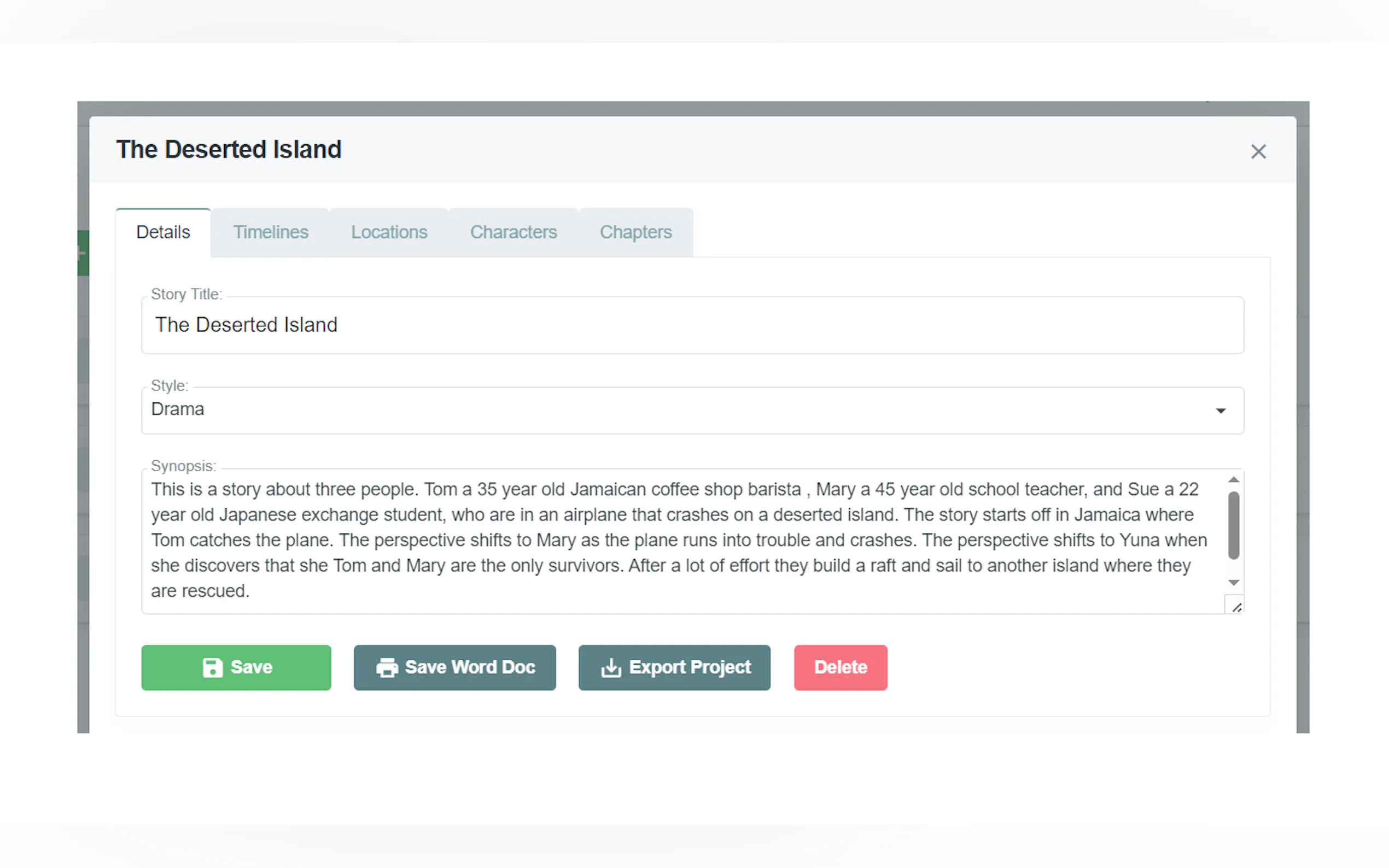Open the Locations tab

point(389,232)
